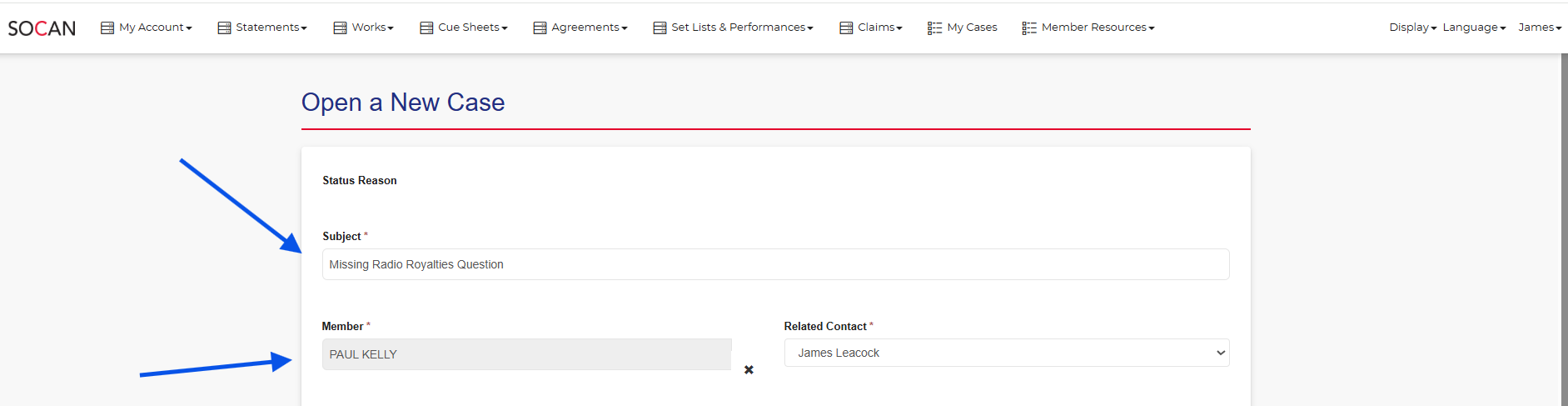The width and height of the screenshot is (1568, 406).
Task: Go to My Cases
Action: point(972,28)
